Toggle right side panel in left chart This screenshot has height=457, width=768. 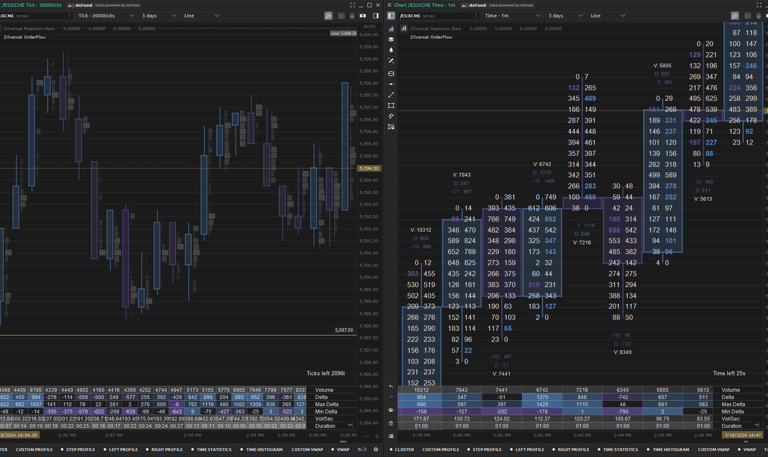(376, 16)
